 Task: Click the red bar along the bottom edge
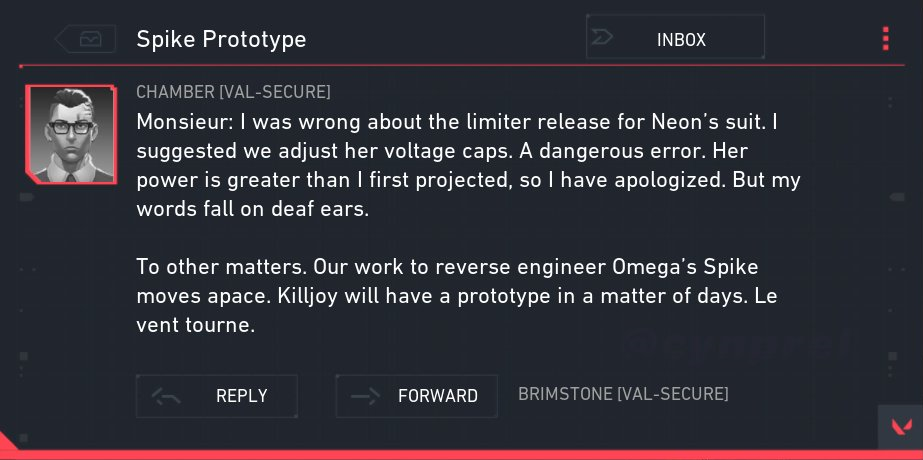[460, 454]
